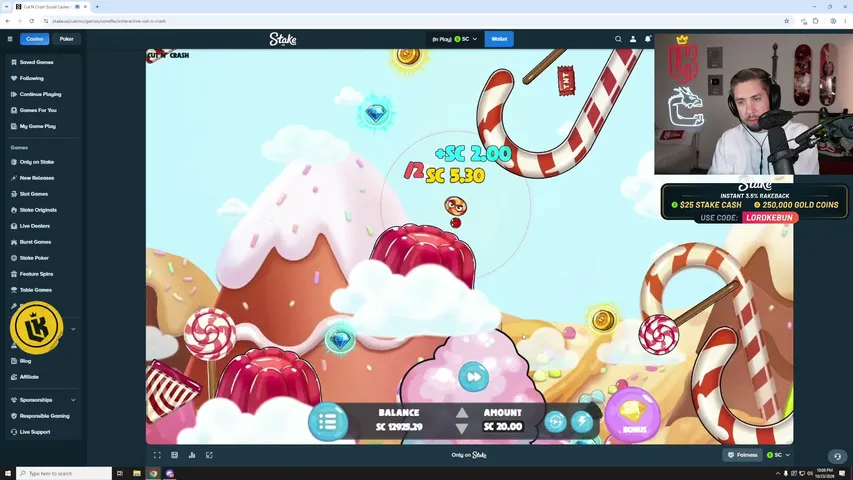The image size is (853, 480).
Task: Expand the SC currency dropdown below game
Action: (778, 455)
